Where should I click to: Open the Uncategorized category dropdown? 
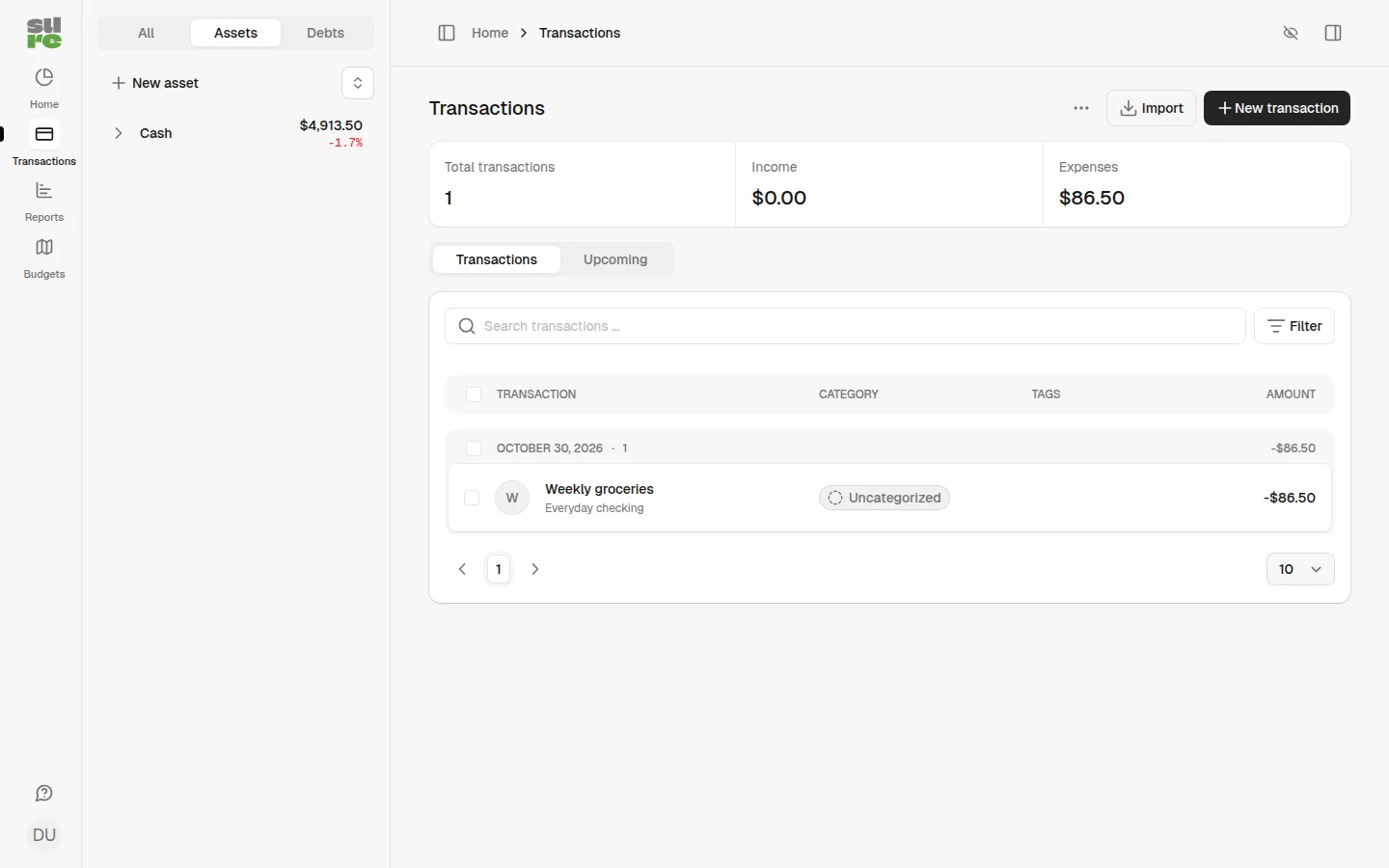click(x=885, y=498)
